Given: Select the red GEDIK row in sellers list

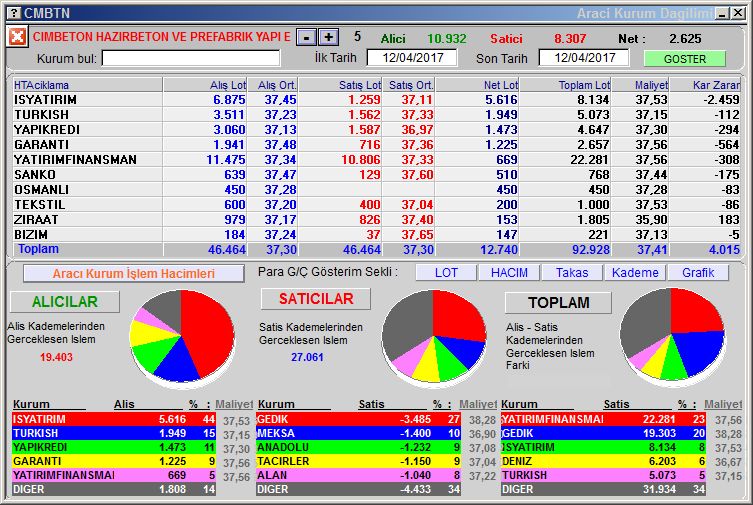Looking at the screenshot, I should [358, 419].
